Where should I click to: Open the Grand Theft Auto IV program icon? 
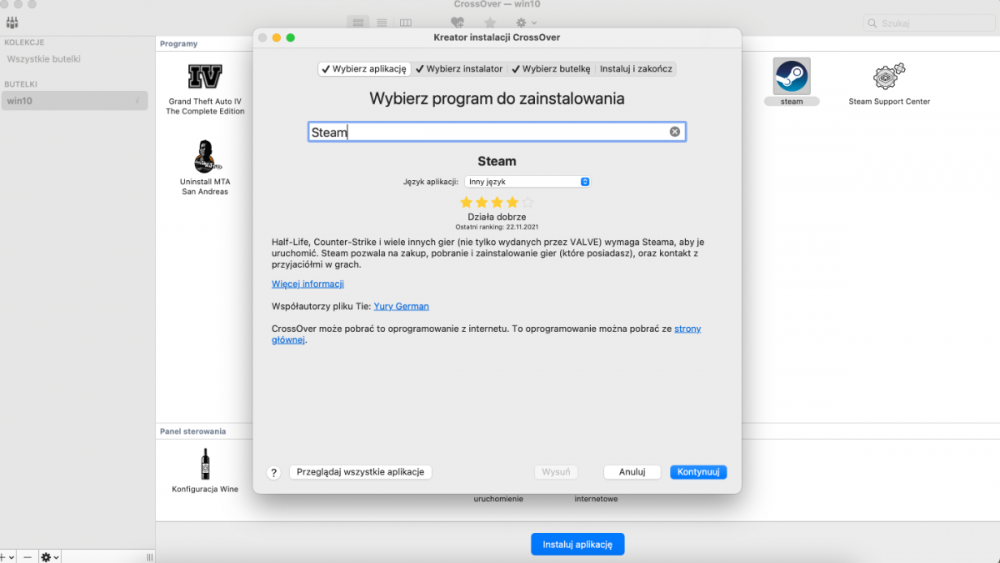(x=205, y=77)
